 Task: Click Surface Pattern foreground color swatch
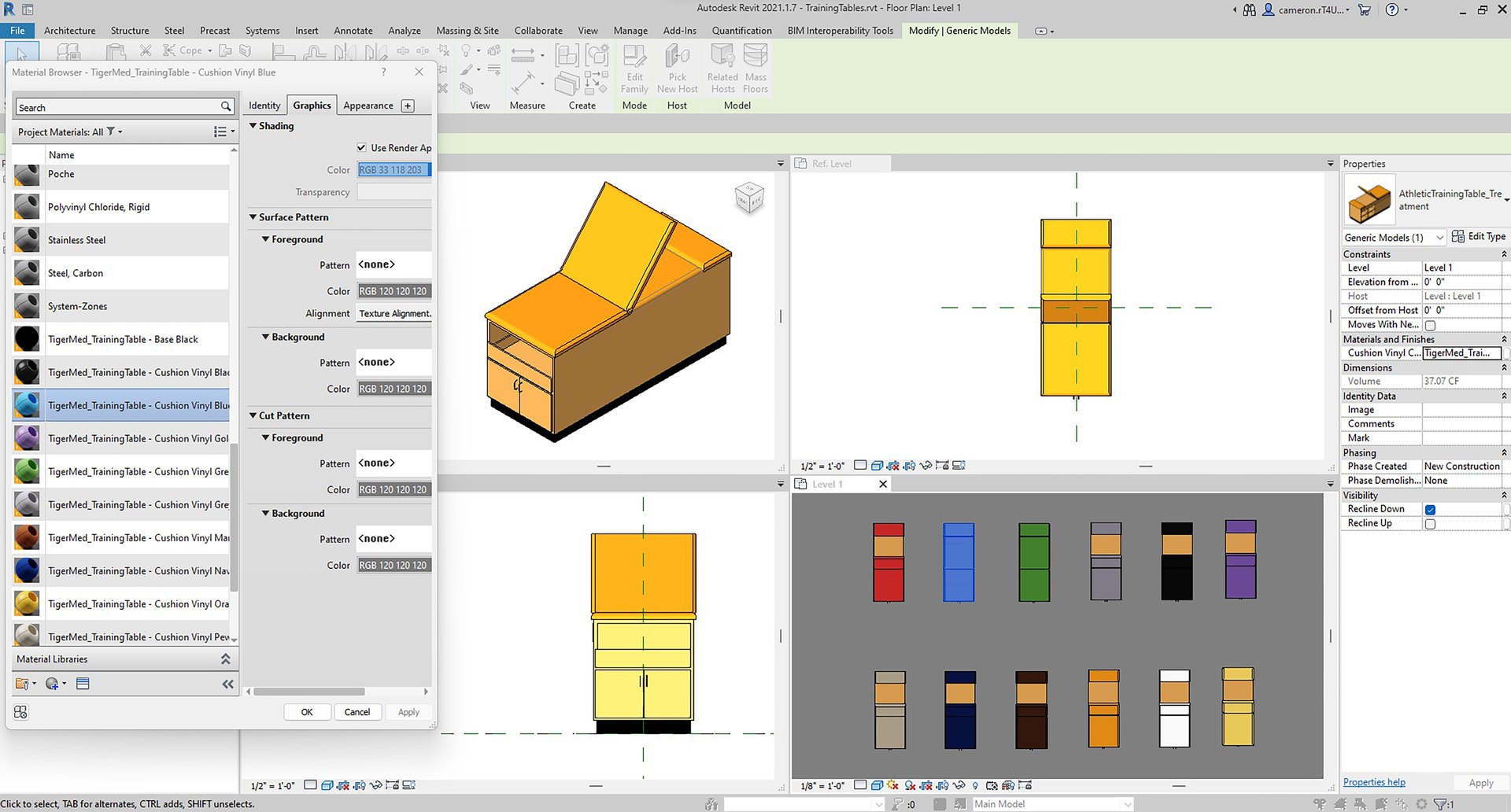[394, 291]
